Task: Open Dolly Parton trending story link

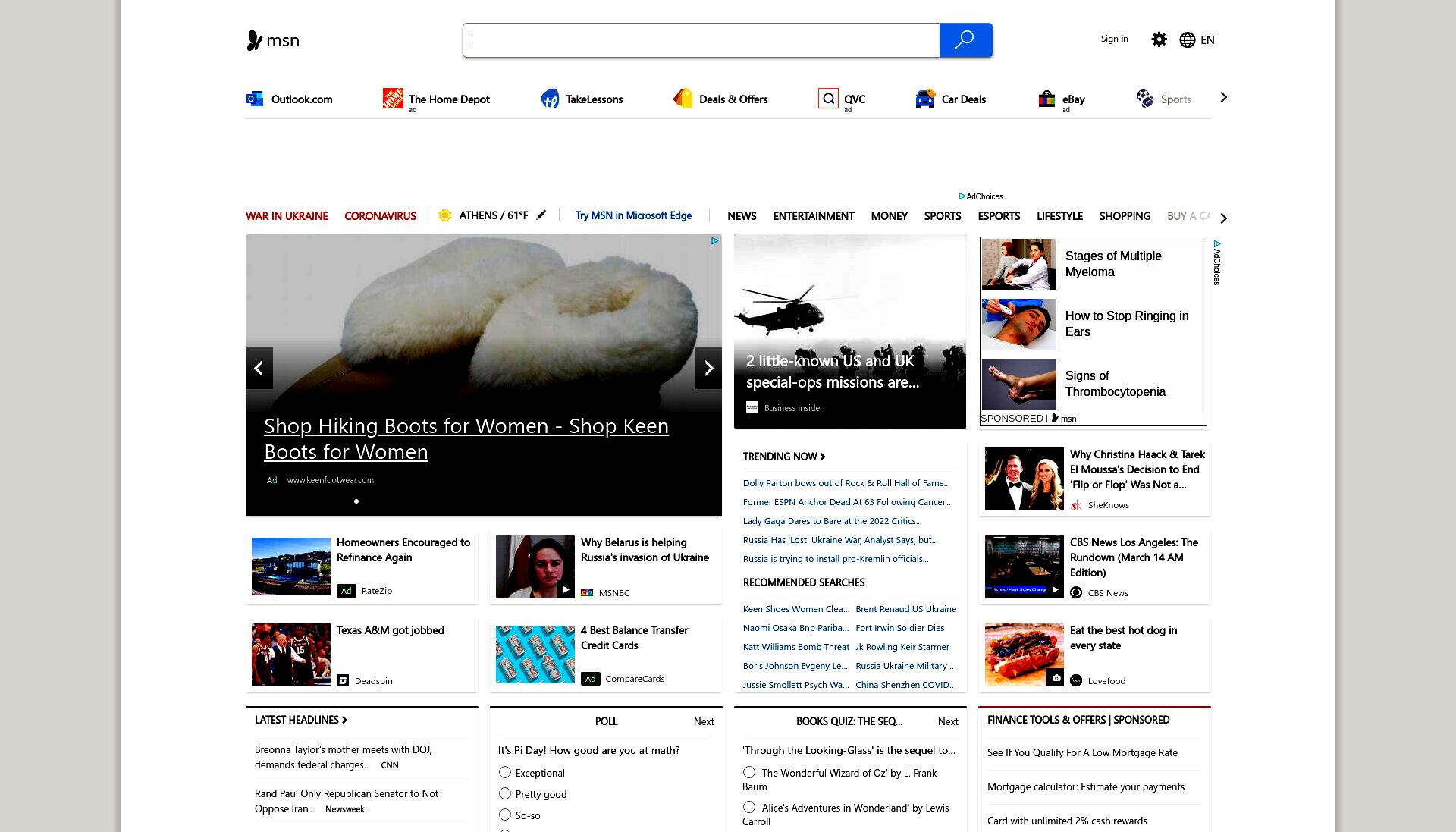Action: tap(846, 483)
